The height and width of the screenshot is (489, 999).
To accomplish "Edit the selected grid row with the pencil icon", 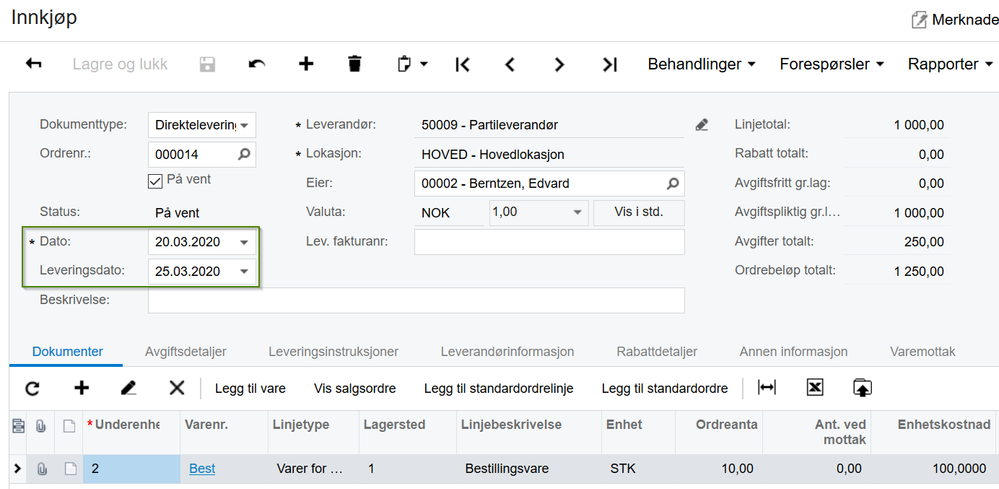I will [x=129, y=388].
